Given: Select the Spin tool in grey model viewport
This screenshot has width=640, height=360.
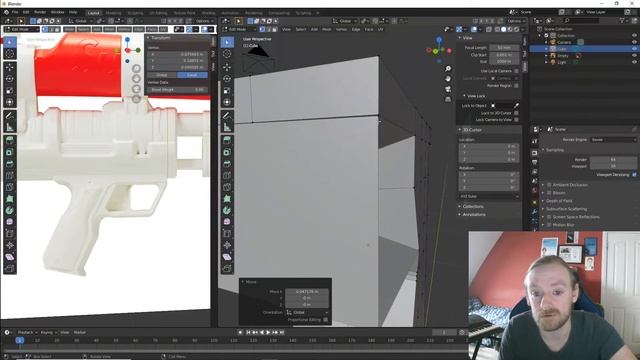Looking at the screenshot, I should pos(227,210).
